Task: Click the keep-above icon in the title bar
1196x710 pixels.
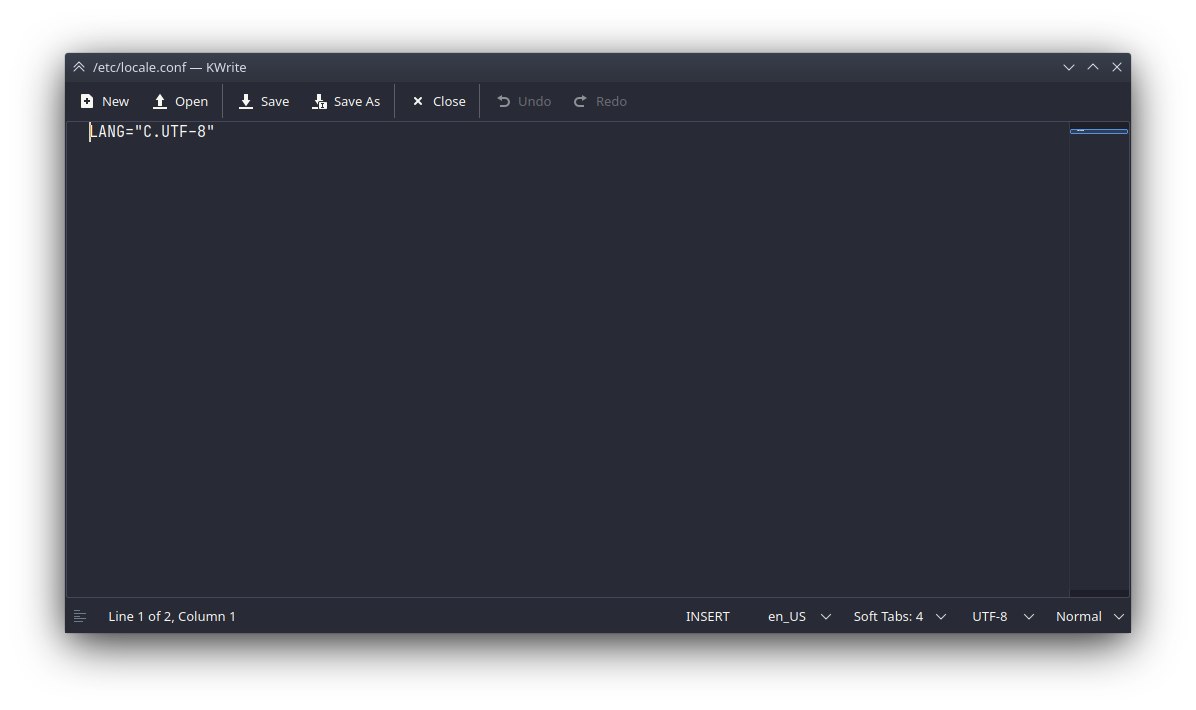Action: 79,67
